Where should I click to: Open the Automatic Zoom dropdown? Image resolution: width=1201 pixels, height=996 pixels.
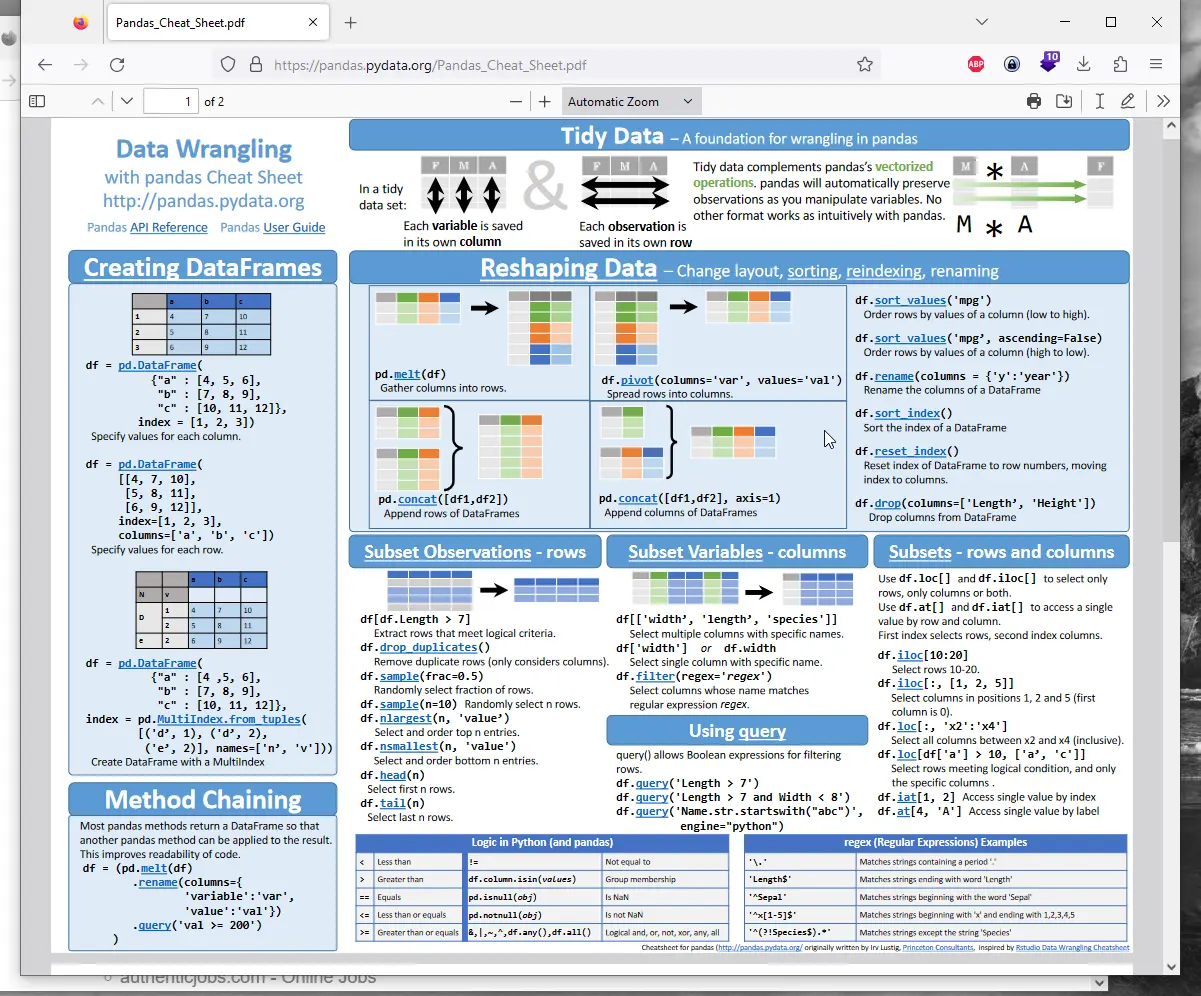click(630, 101)
